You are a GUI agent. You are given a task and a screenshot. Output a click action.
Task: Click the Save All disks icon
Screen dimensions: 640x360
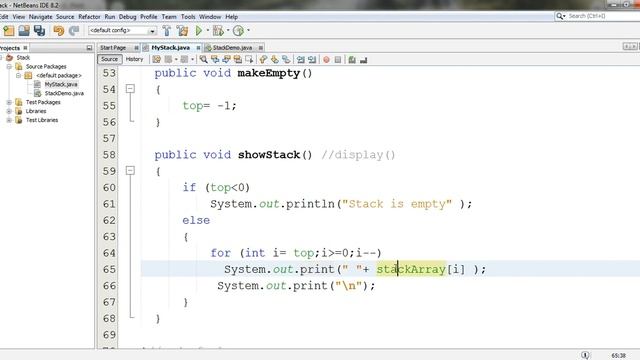pos(40,31)
